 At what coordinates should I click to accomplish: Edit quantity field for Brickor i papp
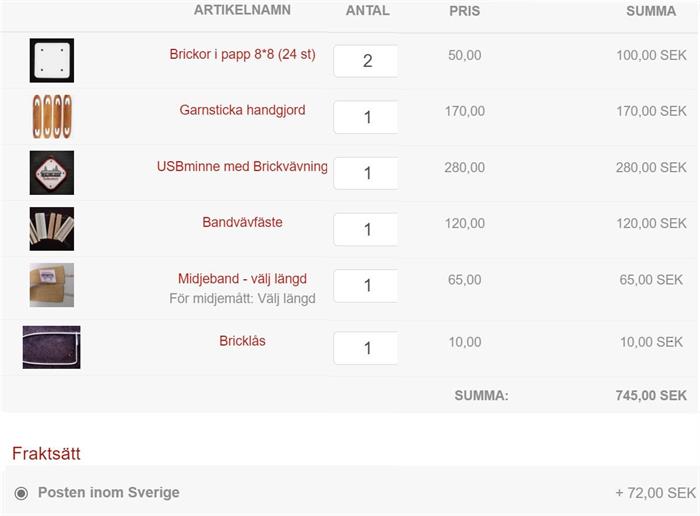pos(366,61)
